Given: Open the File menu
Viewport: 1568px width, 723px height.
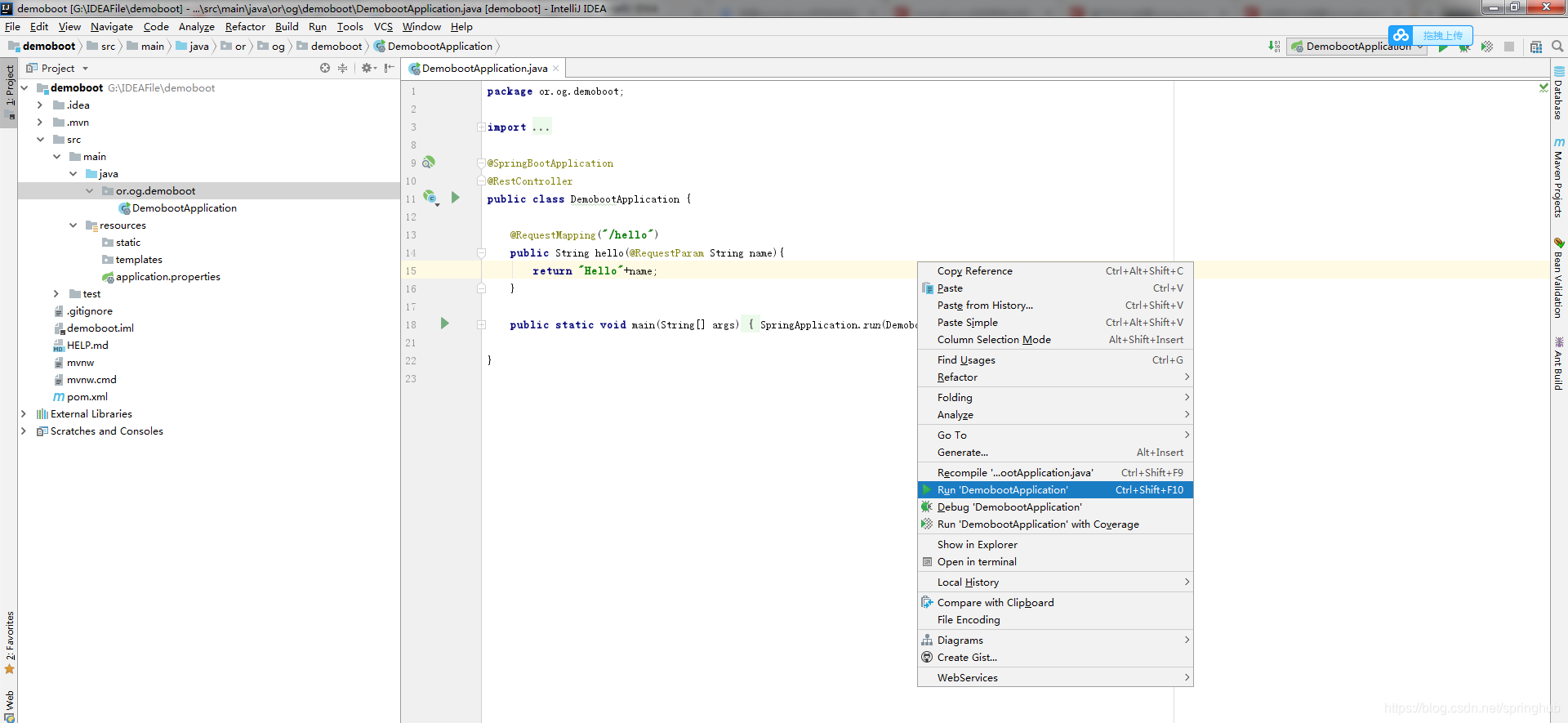Looking at the screenshot, I should [x=12, y=26].
